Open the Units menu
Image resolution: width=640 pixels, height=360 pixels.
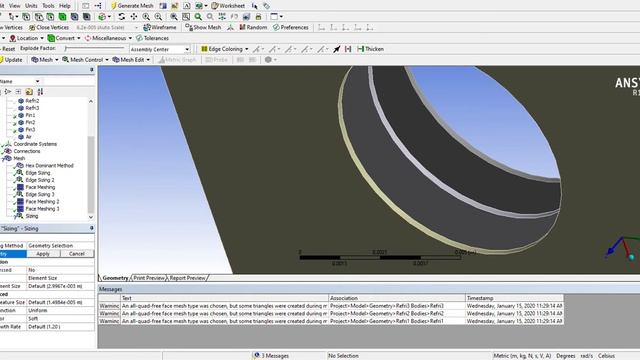31,6
